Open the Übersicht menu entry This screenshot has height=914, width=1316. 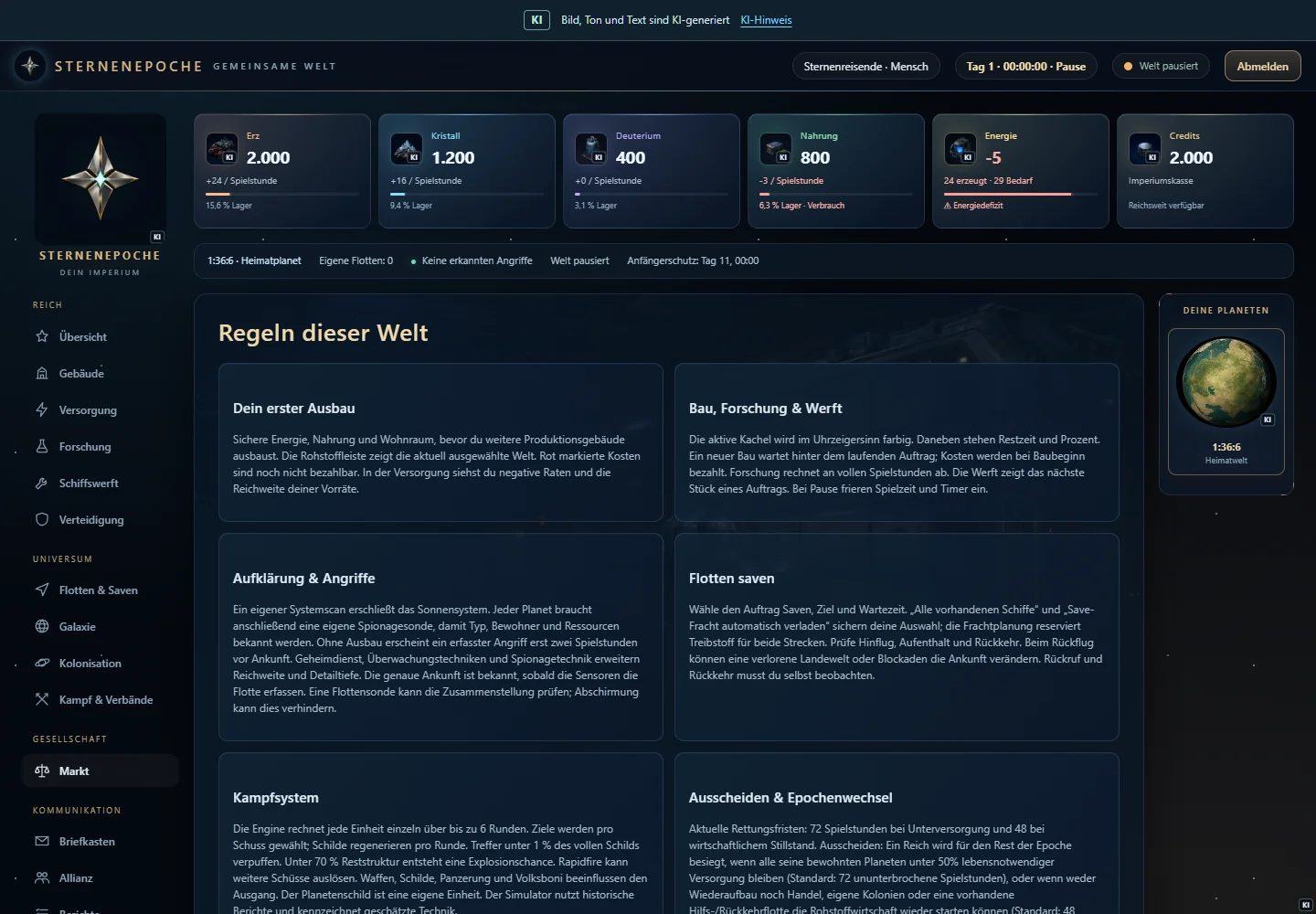[x=101, y=336]
